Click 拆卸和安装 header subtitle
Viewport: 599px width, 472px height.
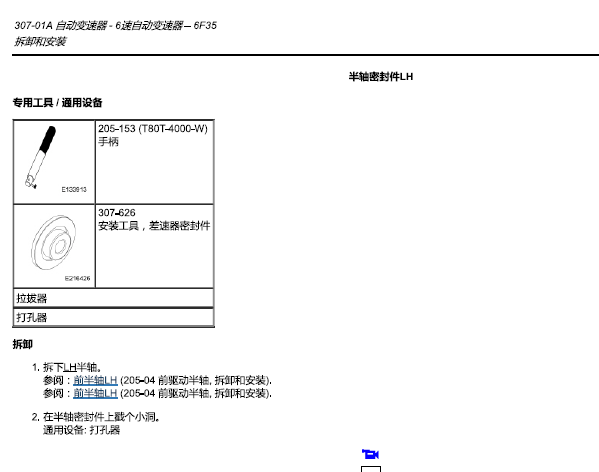point(40,41)
